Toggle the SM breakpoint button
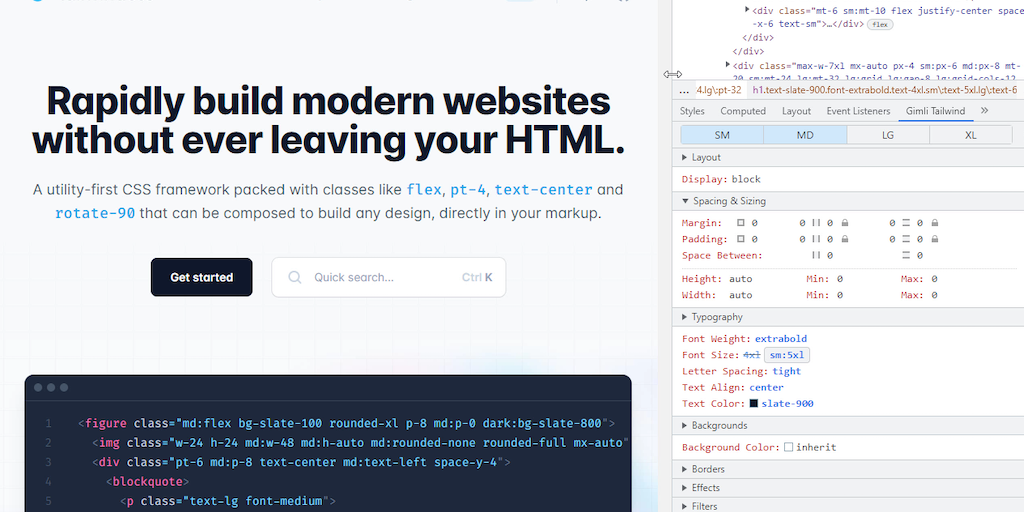Image resolution: width=1024 pixels, height=512 pixels. [x=722, y=135]
